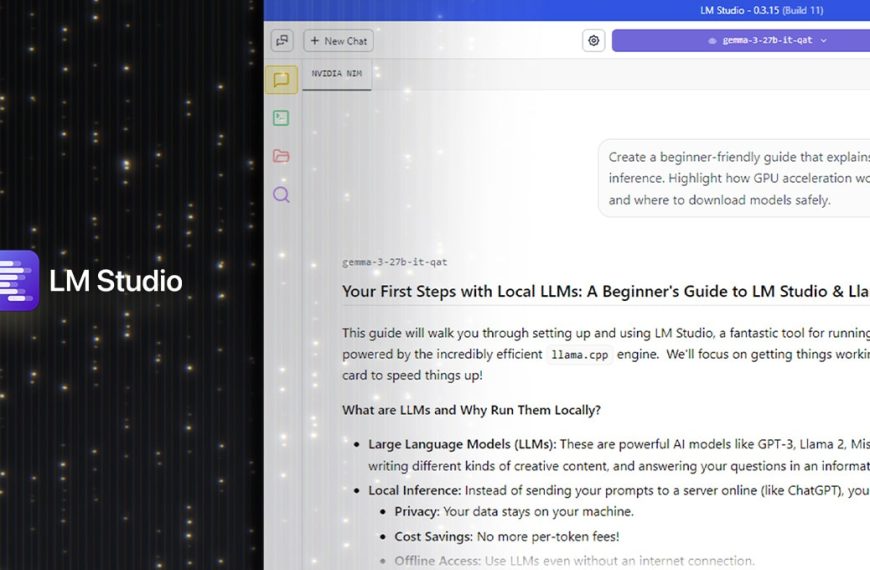Start a New Chat
Viewport: 870px width, 570px height.
pyautogui.click(x=339, y=41)
